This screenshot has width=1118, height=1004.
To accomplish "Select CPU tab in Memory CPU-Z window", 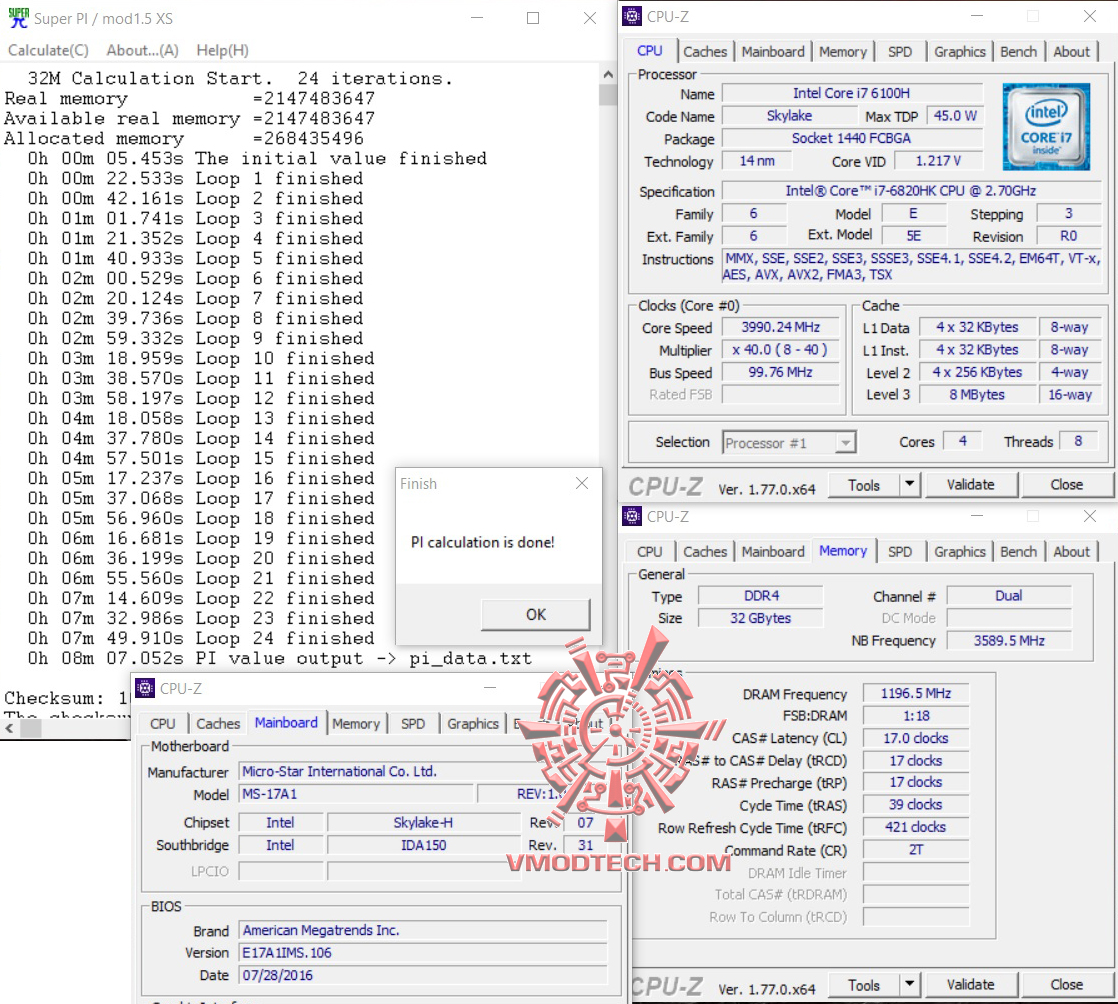I will tap(649, 551).
